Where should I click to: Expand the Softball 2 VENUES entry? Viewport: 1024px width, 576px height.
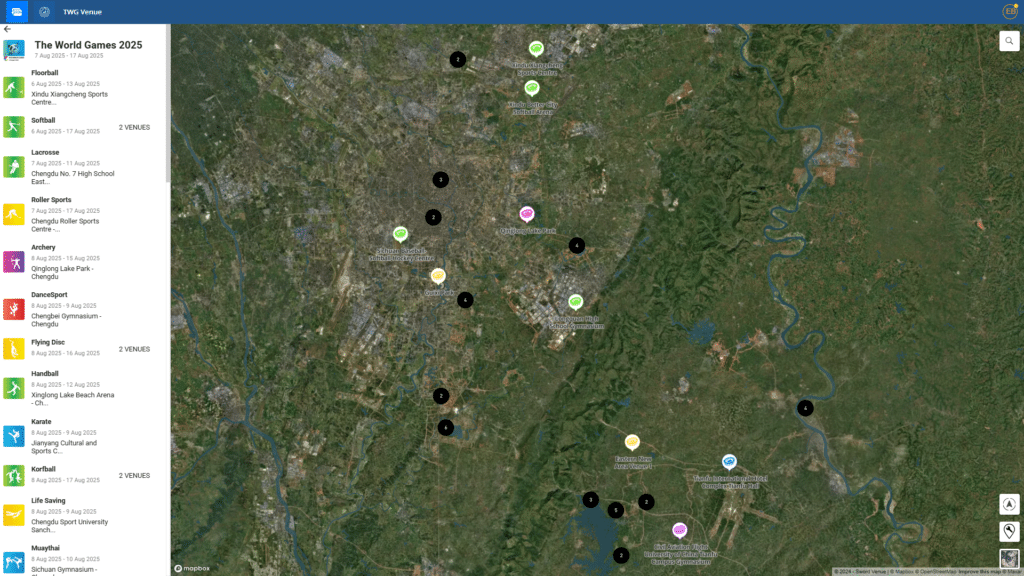(134, 128)
